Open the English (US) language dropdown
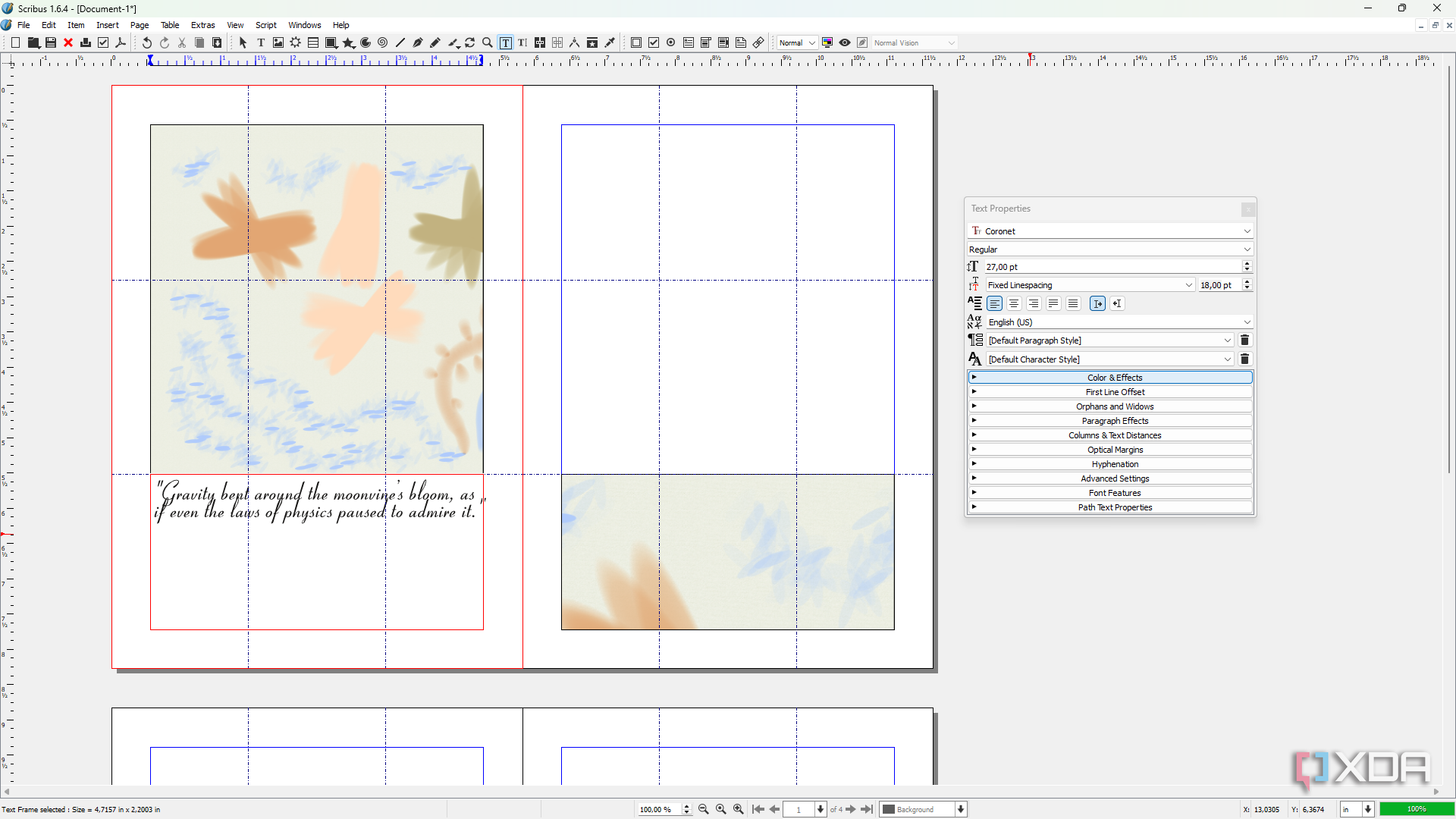This screenshot has height=819, width=1456. tap(1119, 322)
